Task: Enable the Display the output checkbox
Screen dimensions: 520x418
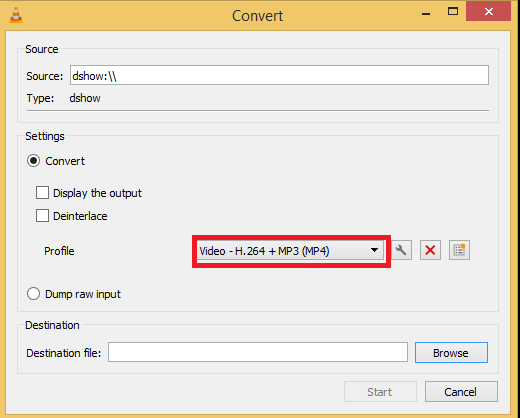Action: click(x=42, y=193)
